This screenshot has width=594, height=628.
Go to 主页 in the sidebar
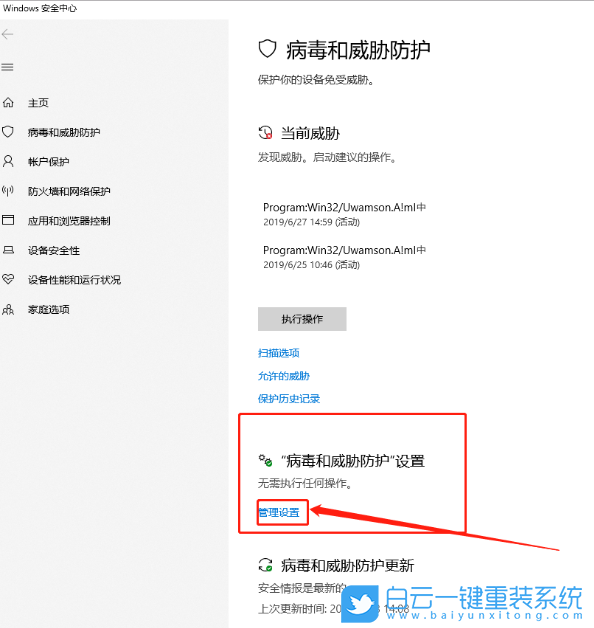38,103
